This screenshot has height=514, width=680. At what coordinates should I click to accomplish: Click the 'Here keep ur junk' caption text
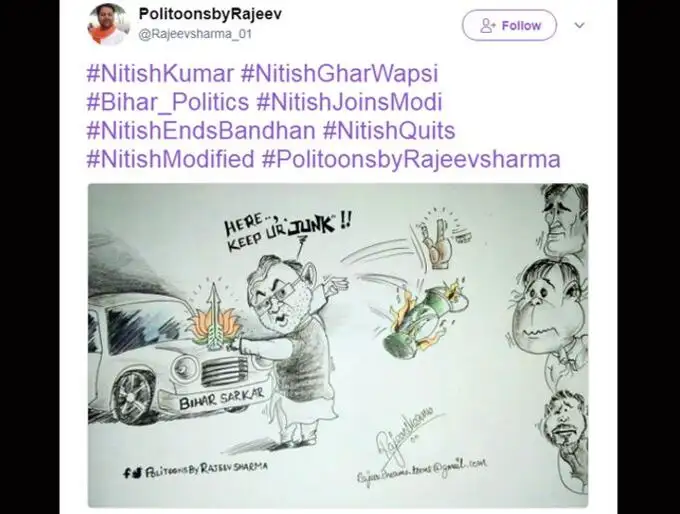(x=288, y=231)
